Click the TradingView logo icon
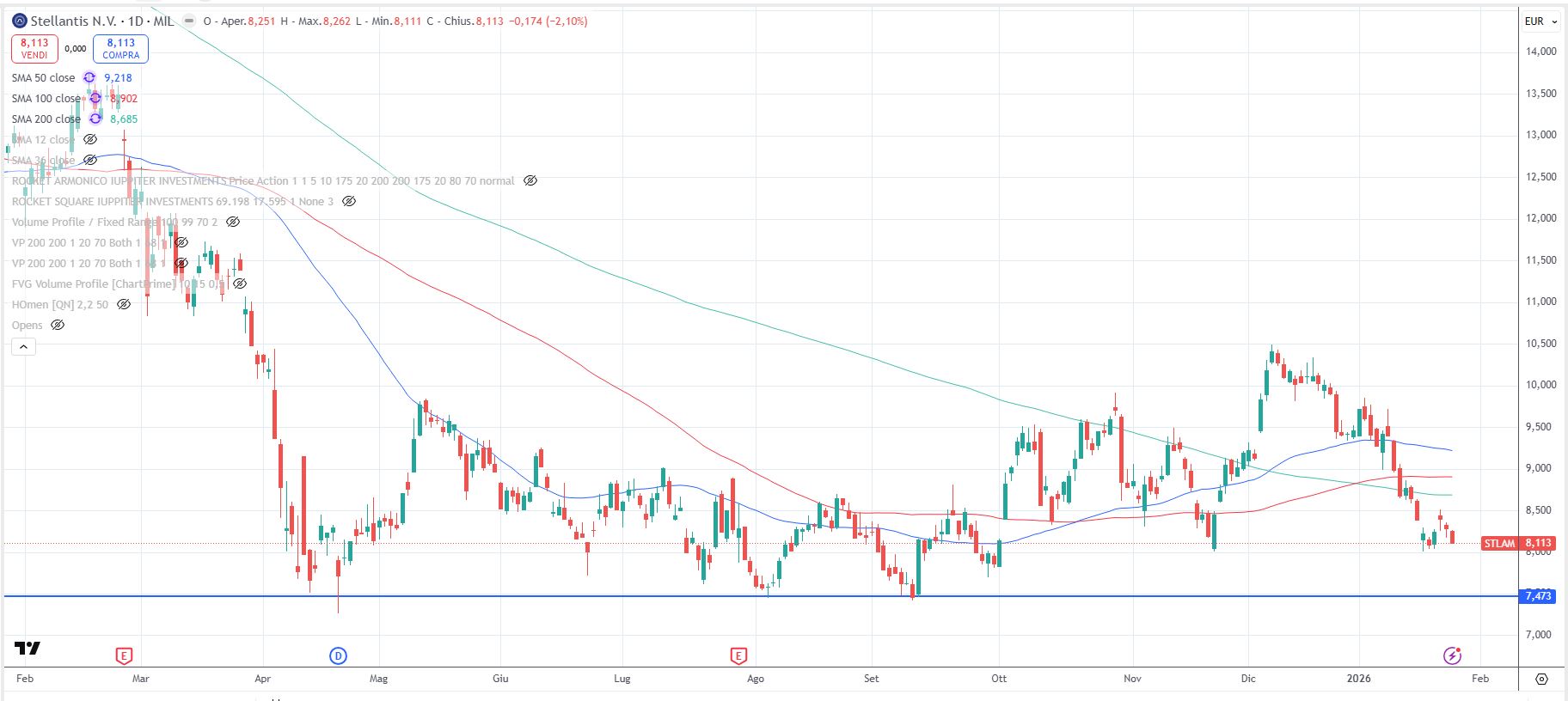This screenshot has height=701, width=1568. (28, 649)
